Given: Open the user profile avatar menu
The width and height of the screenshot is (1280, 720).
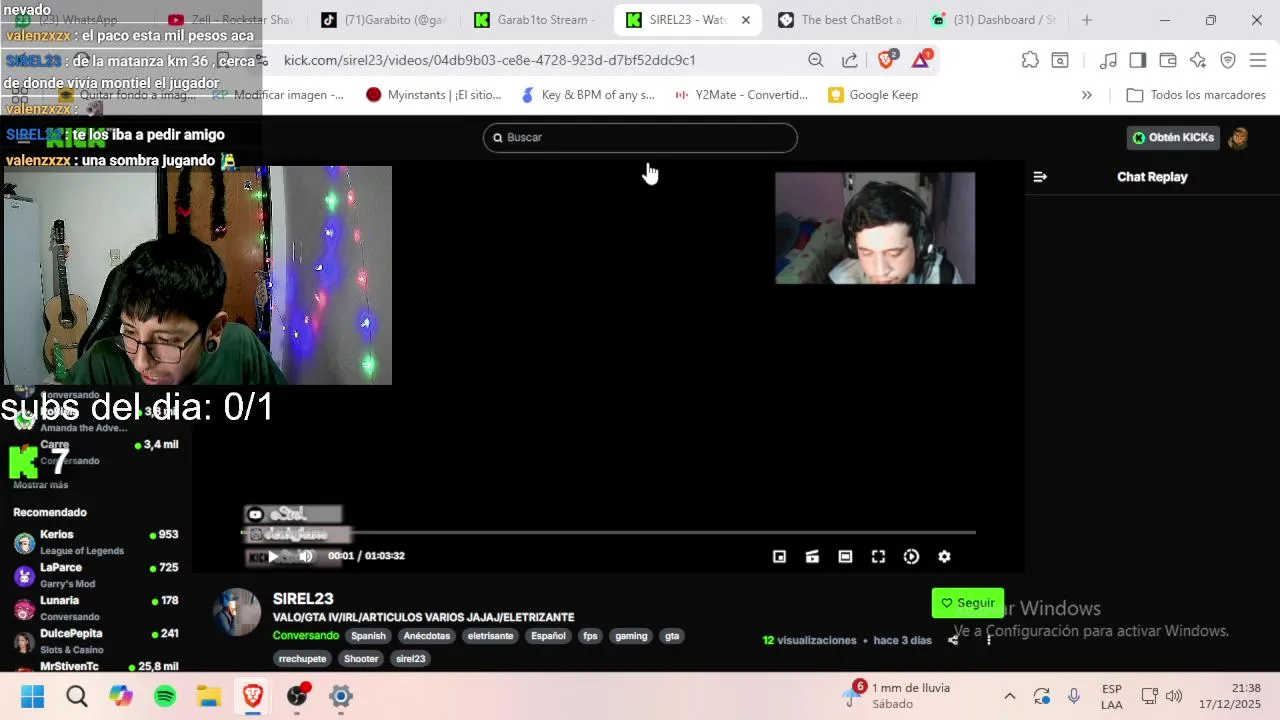Looking at the screenshot, I should click(x=1238, y=138).
